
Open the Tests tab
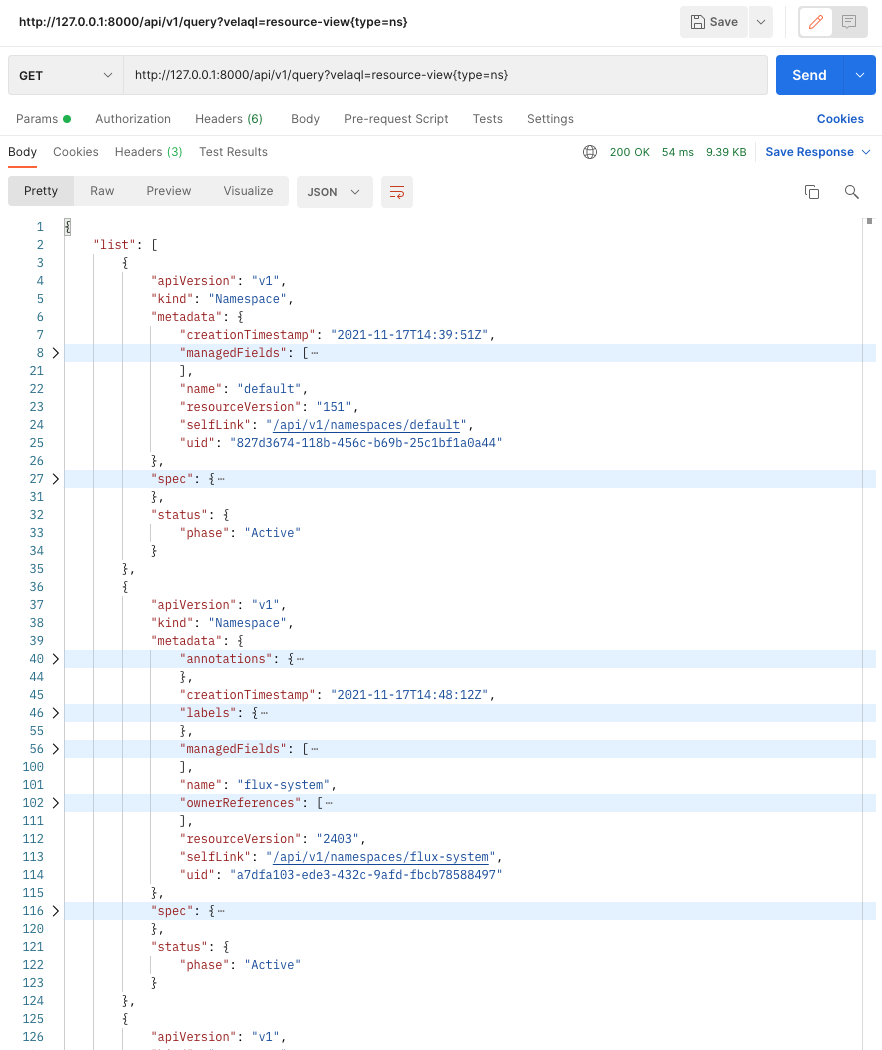pyautogui.click(x=488, y=119)
